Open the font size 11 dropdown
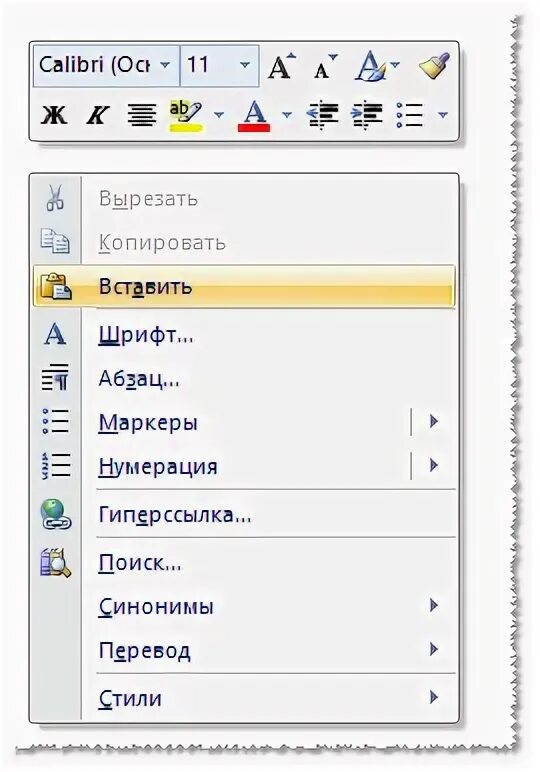This screenshot has height=772, width=540. [245, 65]
